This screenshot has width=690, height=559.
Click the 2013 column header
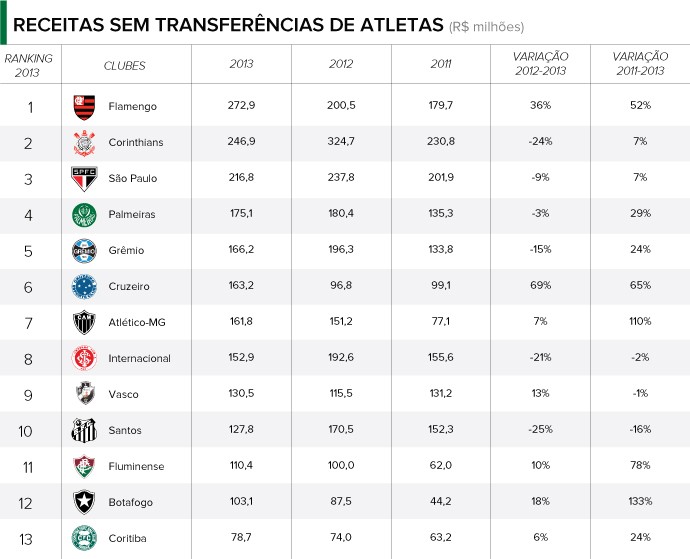pos(242,66)
